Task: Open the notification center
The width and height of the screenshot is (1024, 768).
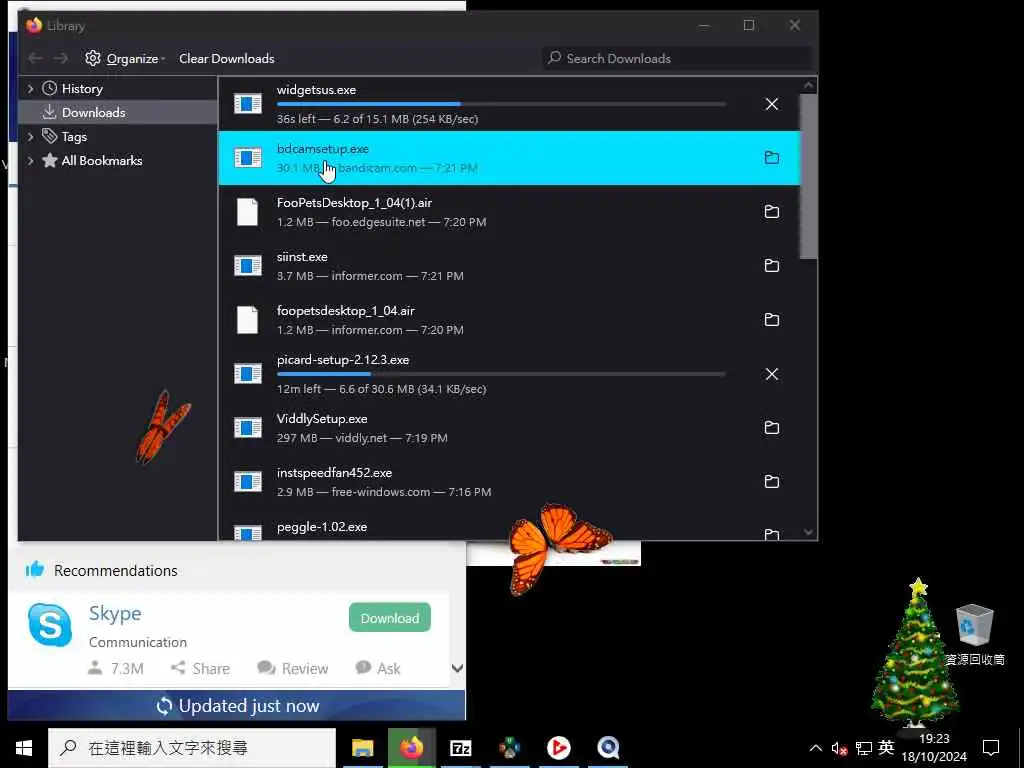Action: coord(991,748)
